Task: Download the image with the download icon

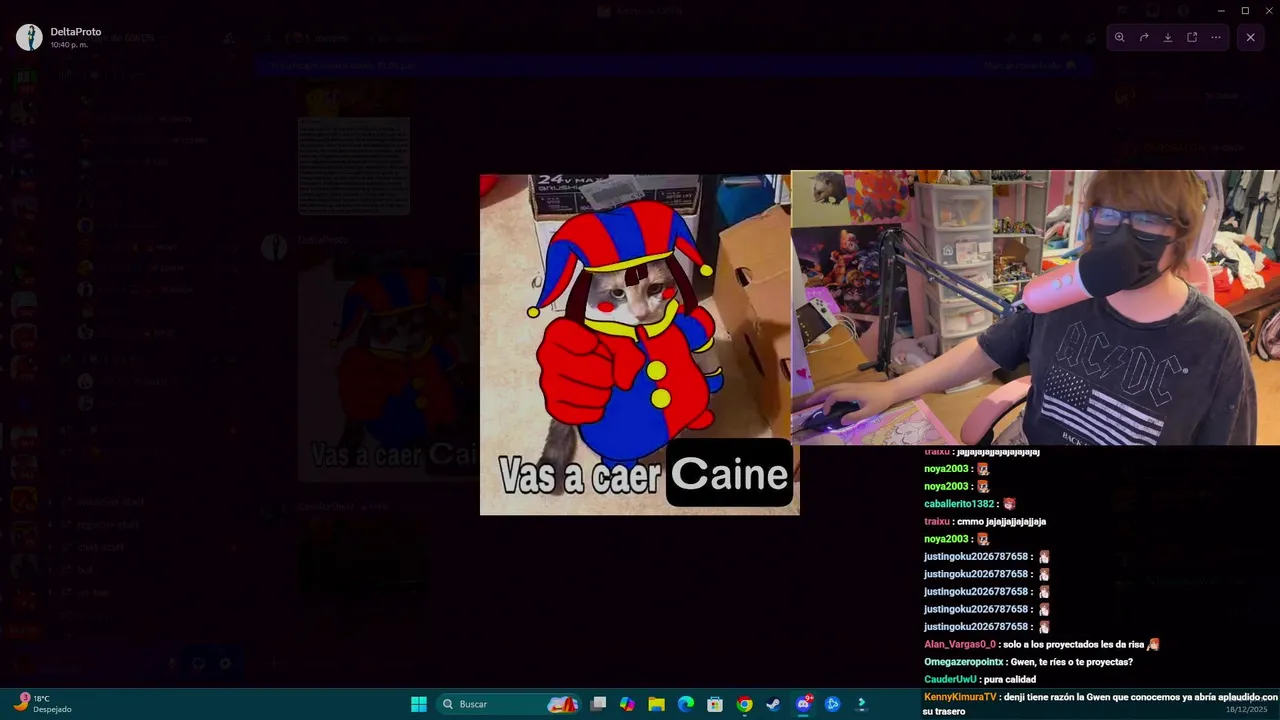Action: [x=1168, y=37]
